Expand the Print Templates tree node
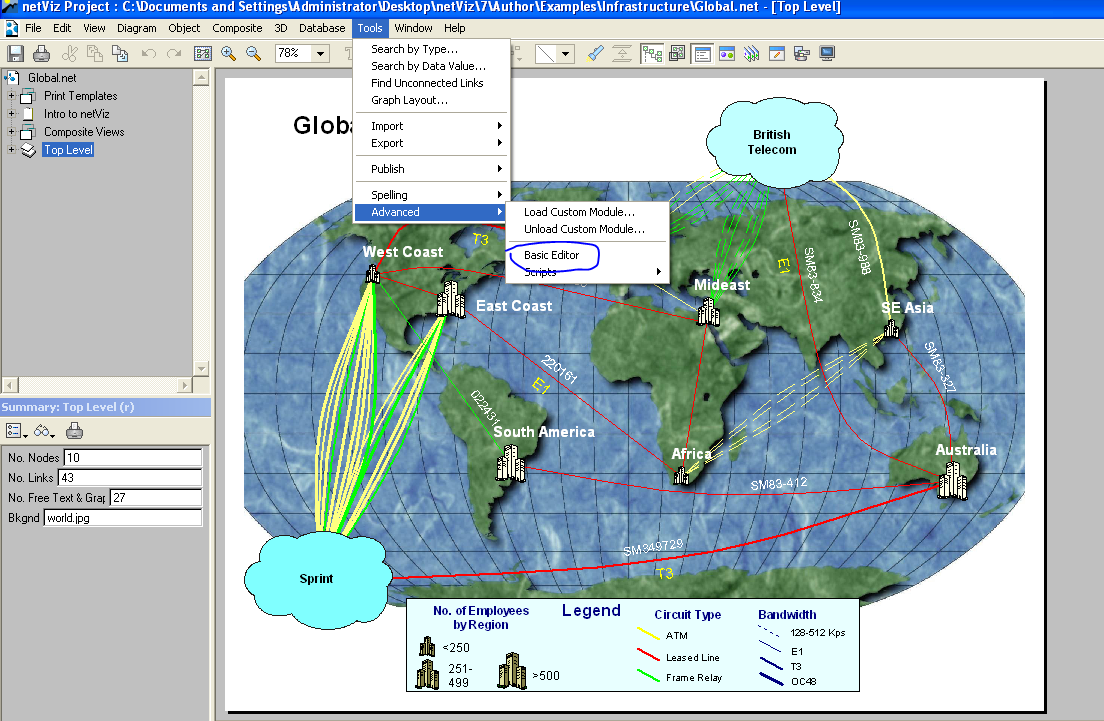Screen dimensions: 1104x721 [11, 96]
